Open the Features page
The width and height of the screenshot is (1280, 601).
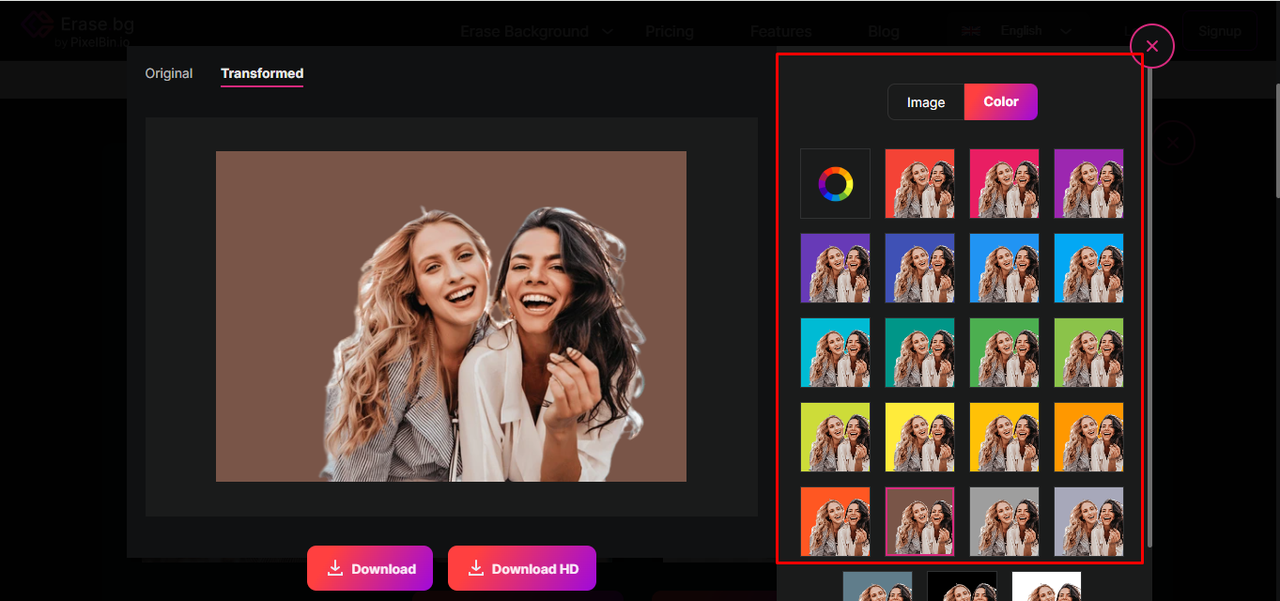click(x=781, y=31)
